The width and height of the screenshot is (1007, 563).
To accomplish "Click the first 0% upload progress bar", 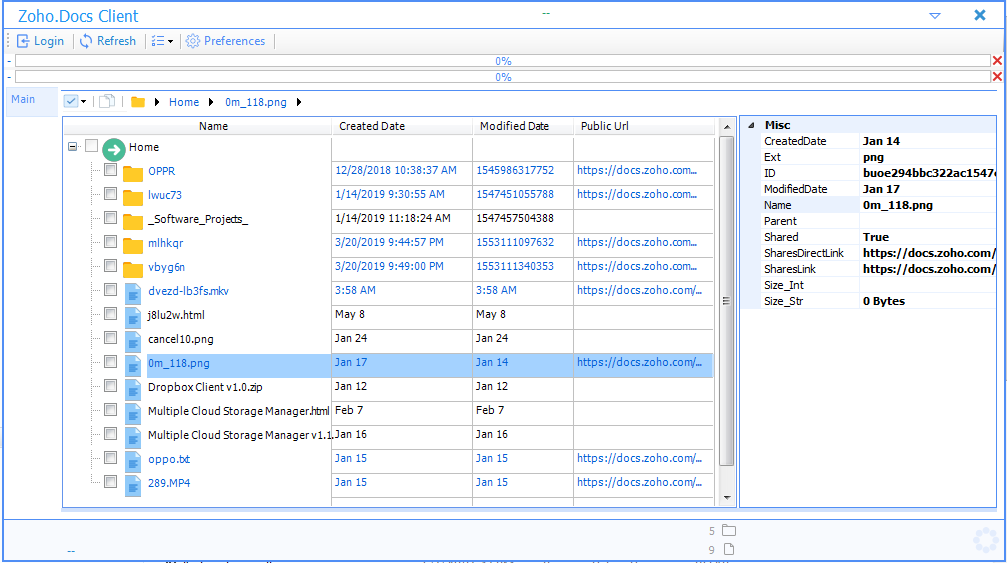I will pos(503,61).
